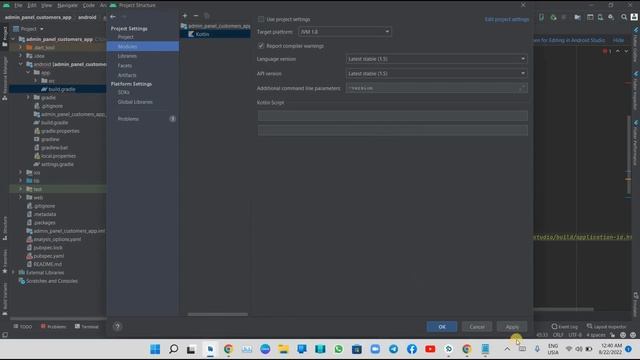Select Libraries settings item
This screenshot has height=360, width=640.
pyautogui.click(x=127, y=56)
